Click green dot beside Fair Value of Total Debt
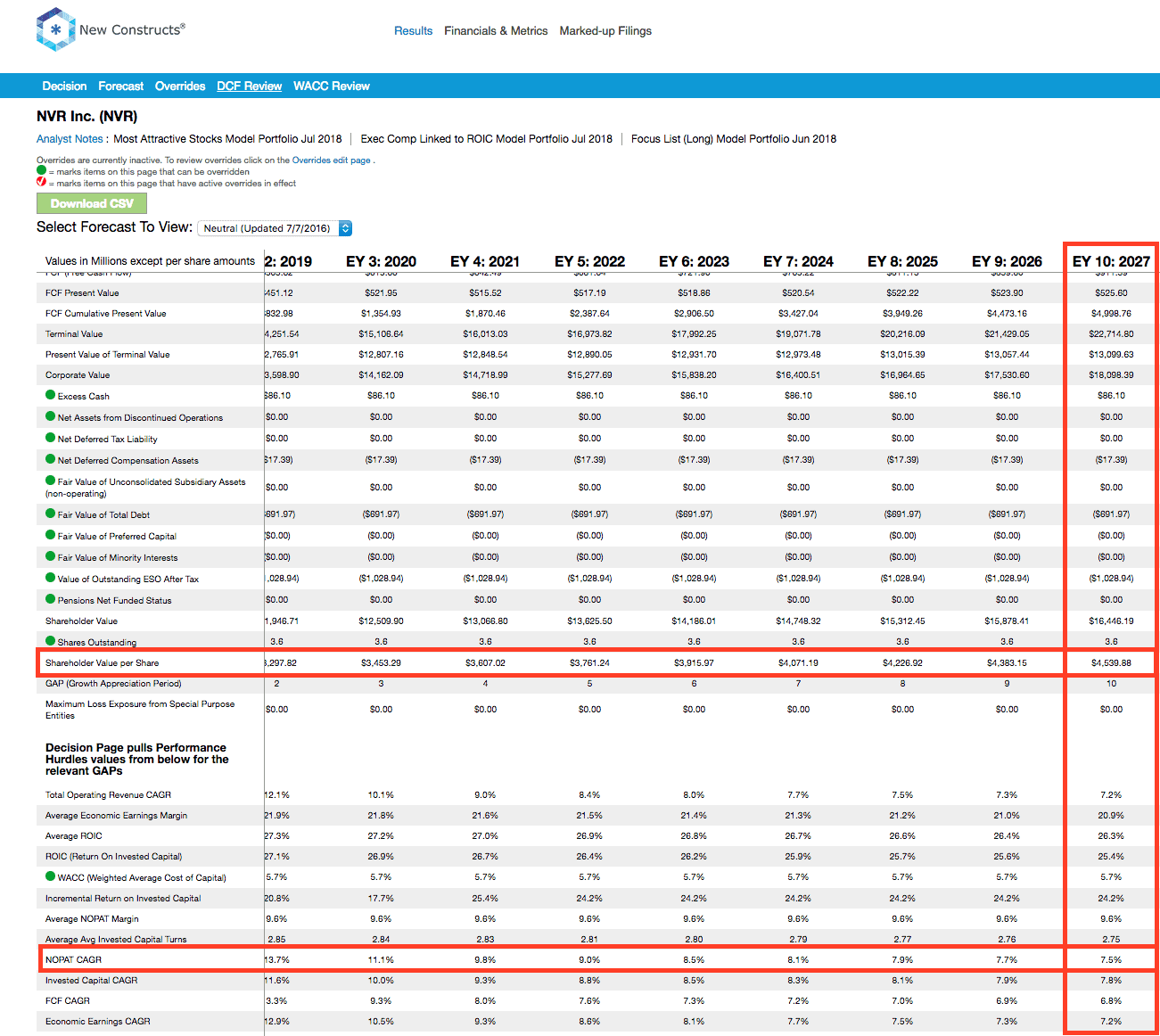Image resolution: width=1160 pixels, height=1036 pixels. point(51,514)
